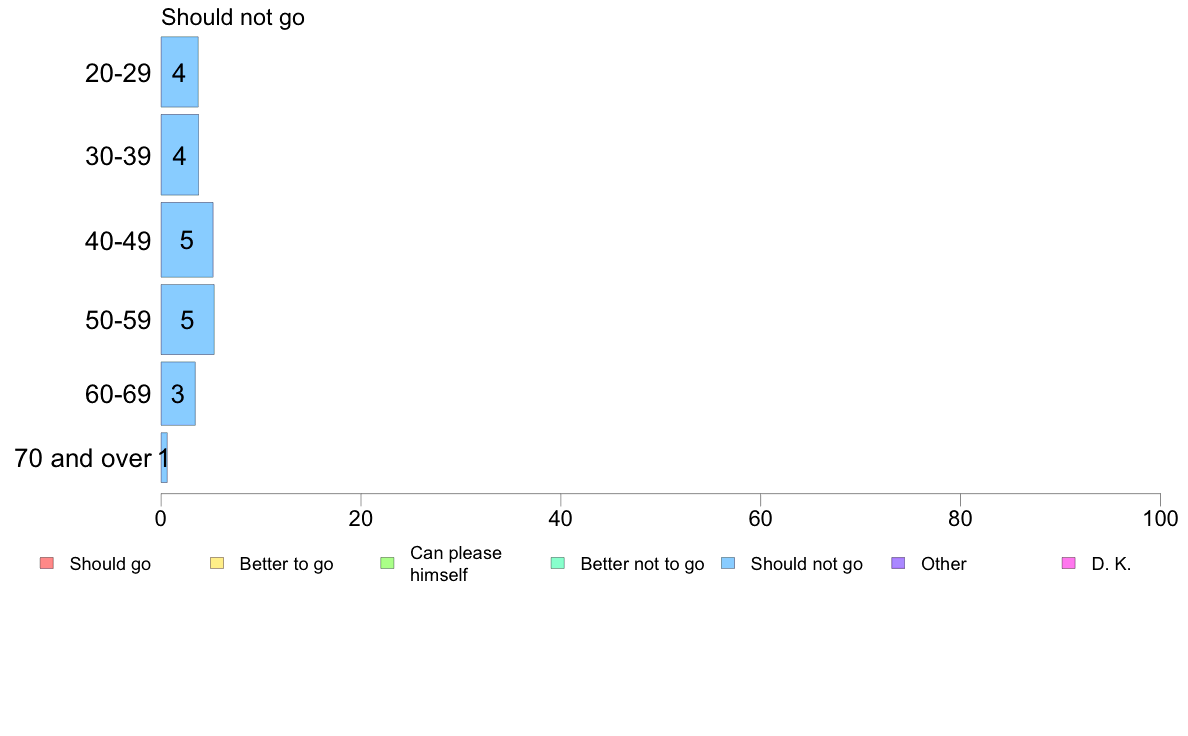Select the 30-39 bar showing 4
The image size is (1188, 736).
180,155
